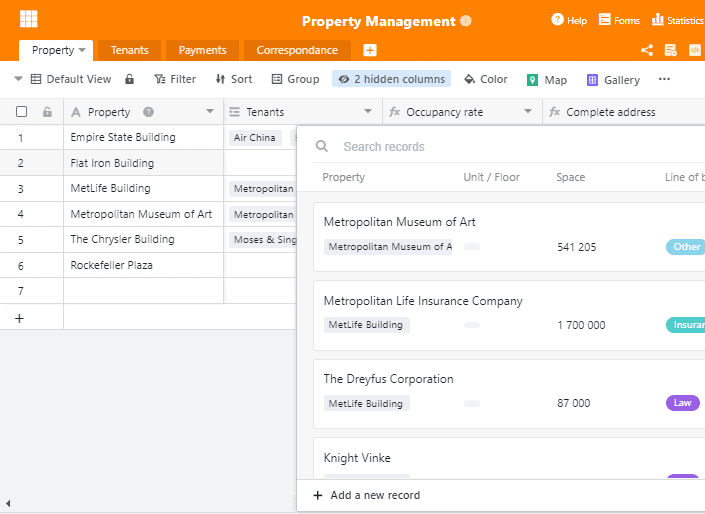The width and height of the screenshot is (705, 514).
Task: Switch to the Payments tab
Action: click(x=202, y=50)
